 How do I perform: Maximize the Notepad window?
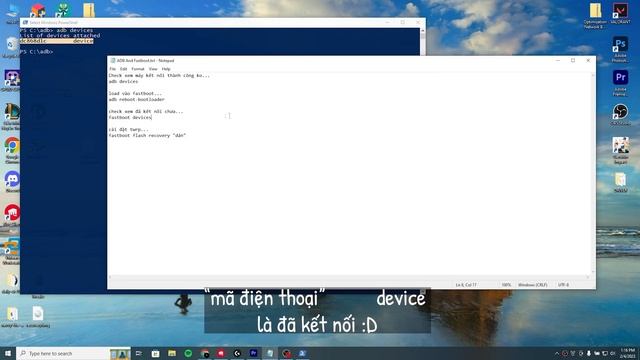point(573,60)
